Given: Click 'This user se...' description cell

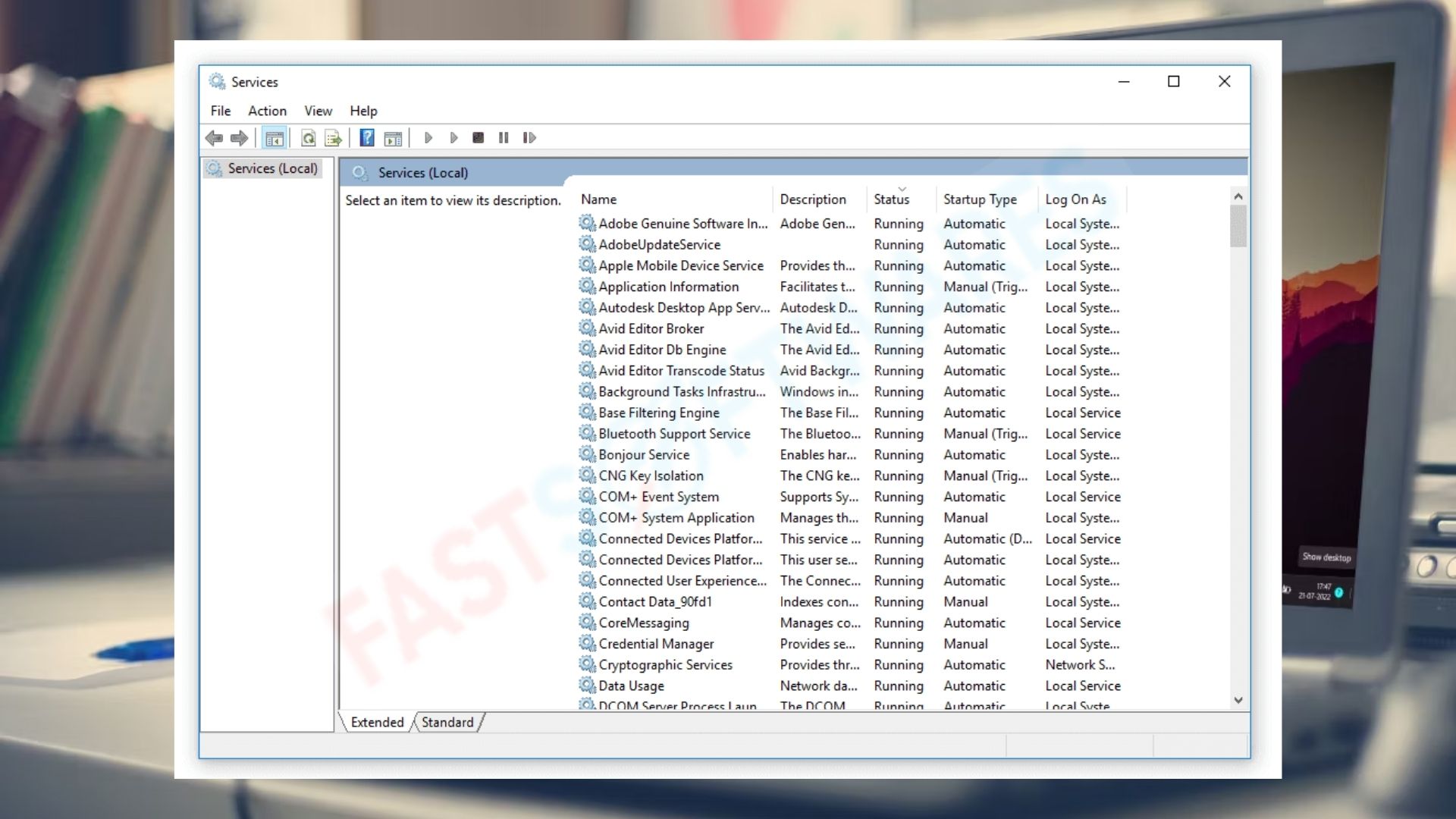Looking at the screenshot, I should (818, 560).
